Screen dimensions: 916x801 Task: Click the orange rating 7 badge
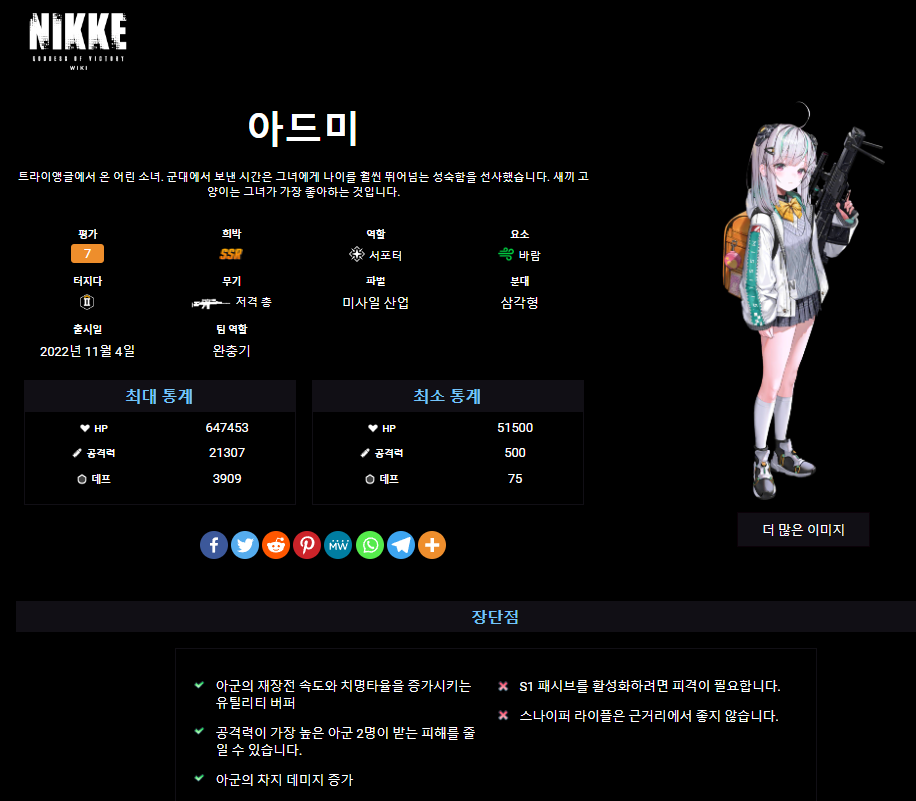coord(87,254)
